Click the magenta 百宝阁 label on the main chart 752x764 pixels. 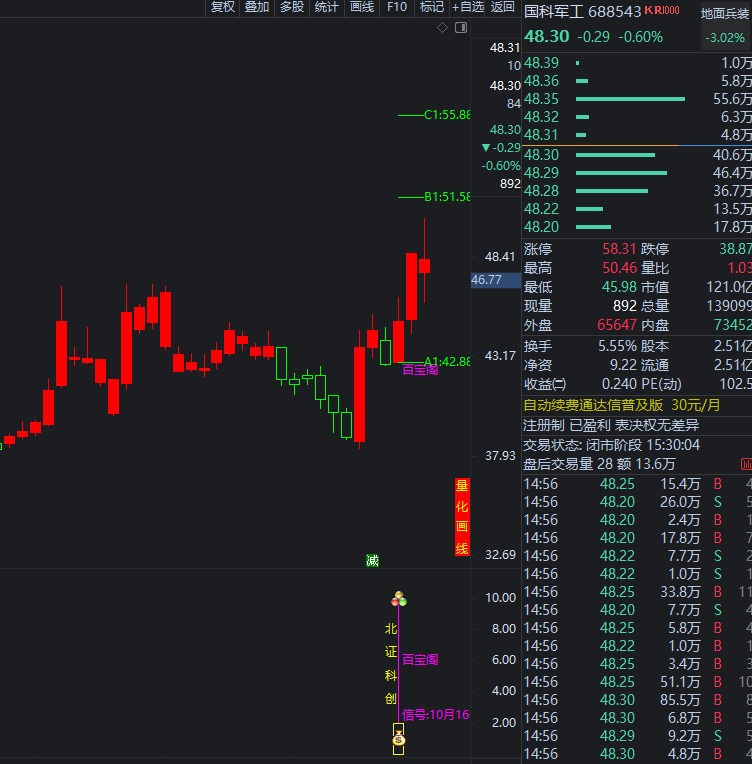(x=420, y=370)
